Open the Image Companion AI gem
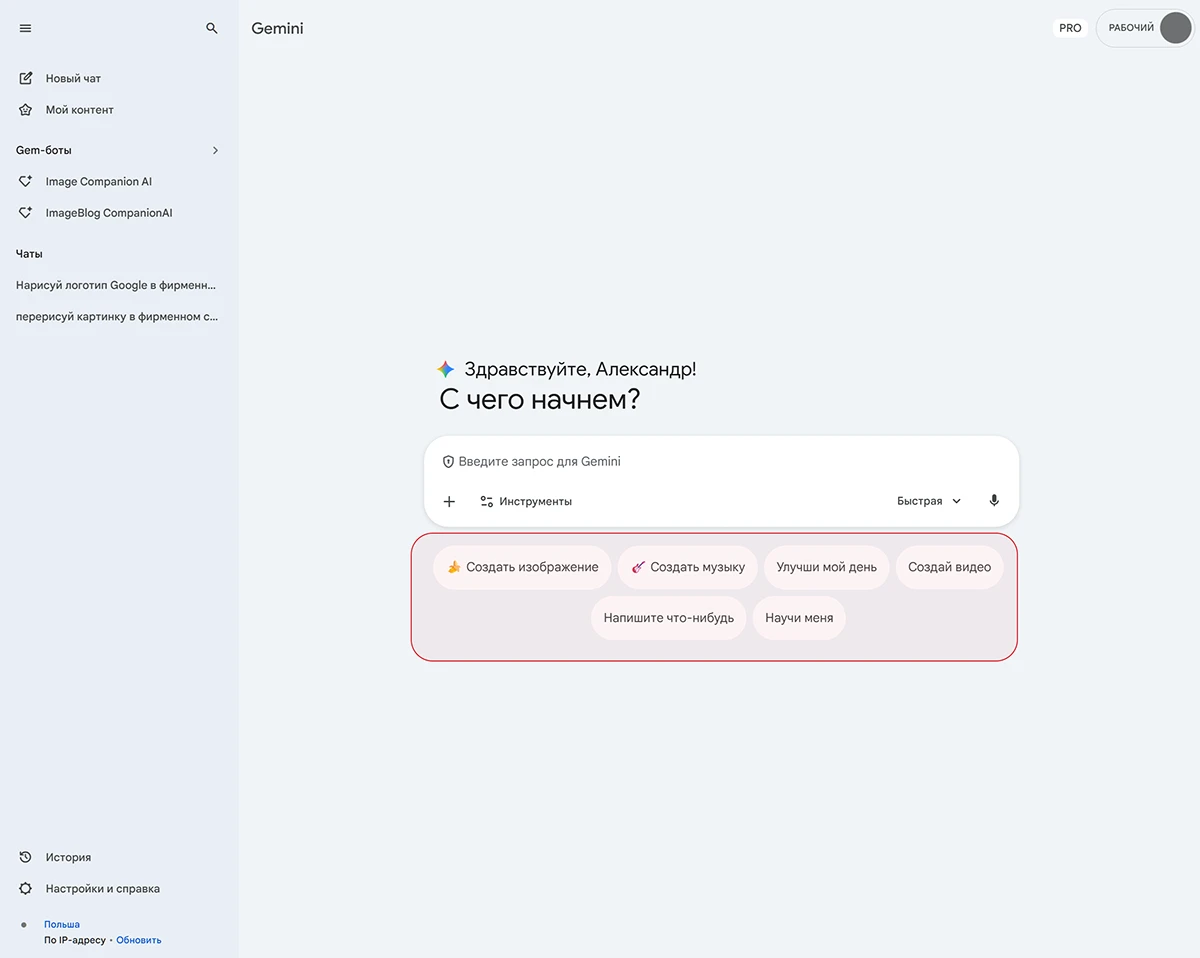 (x=98, y=182)
